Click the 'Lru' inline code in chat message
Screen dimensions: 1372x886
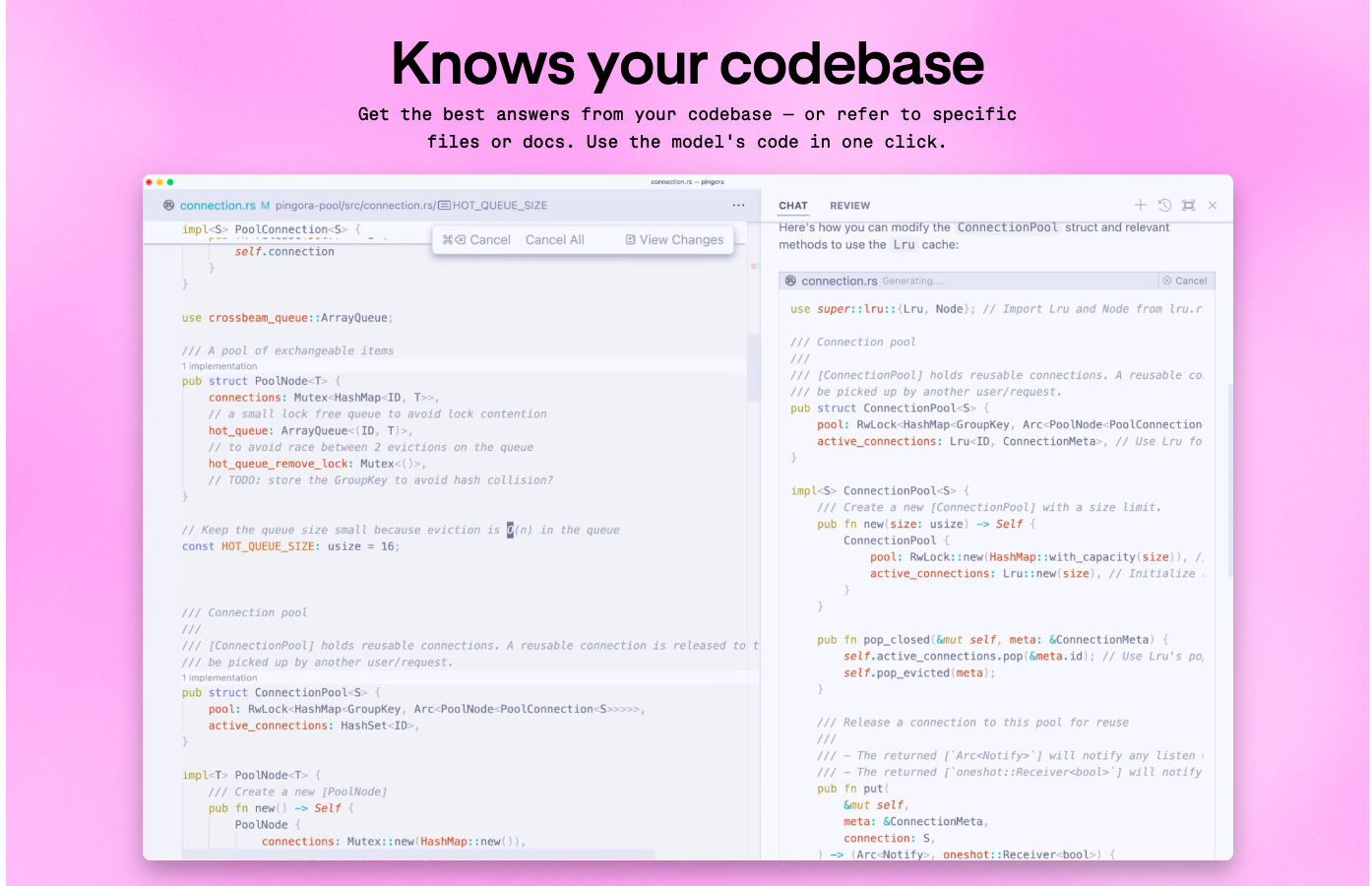904,245
